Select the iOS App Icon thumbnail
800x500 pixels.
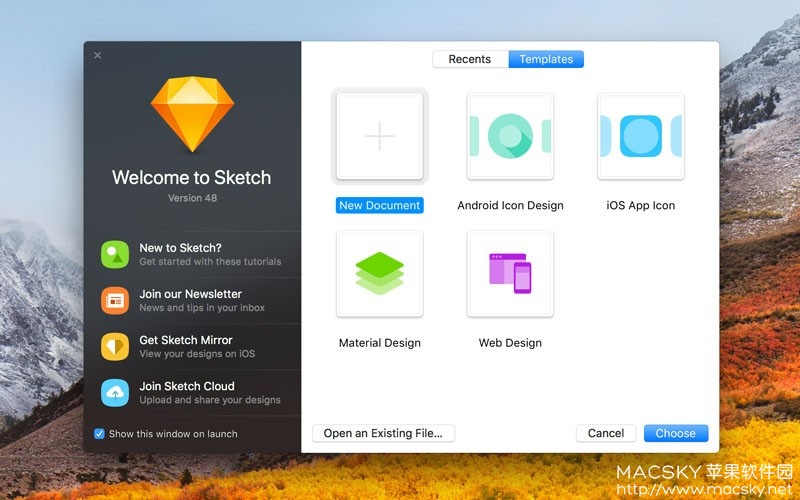(x=641, y=136)
